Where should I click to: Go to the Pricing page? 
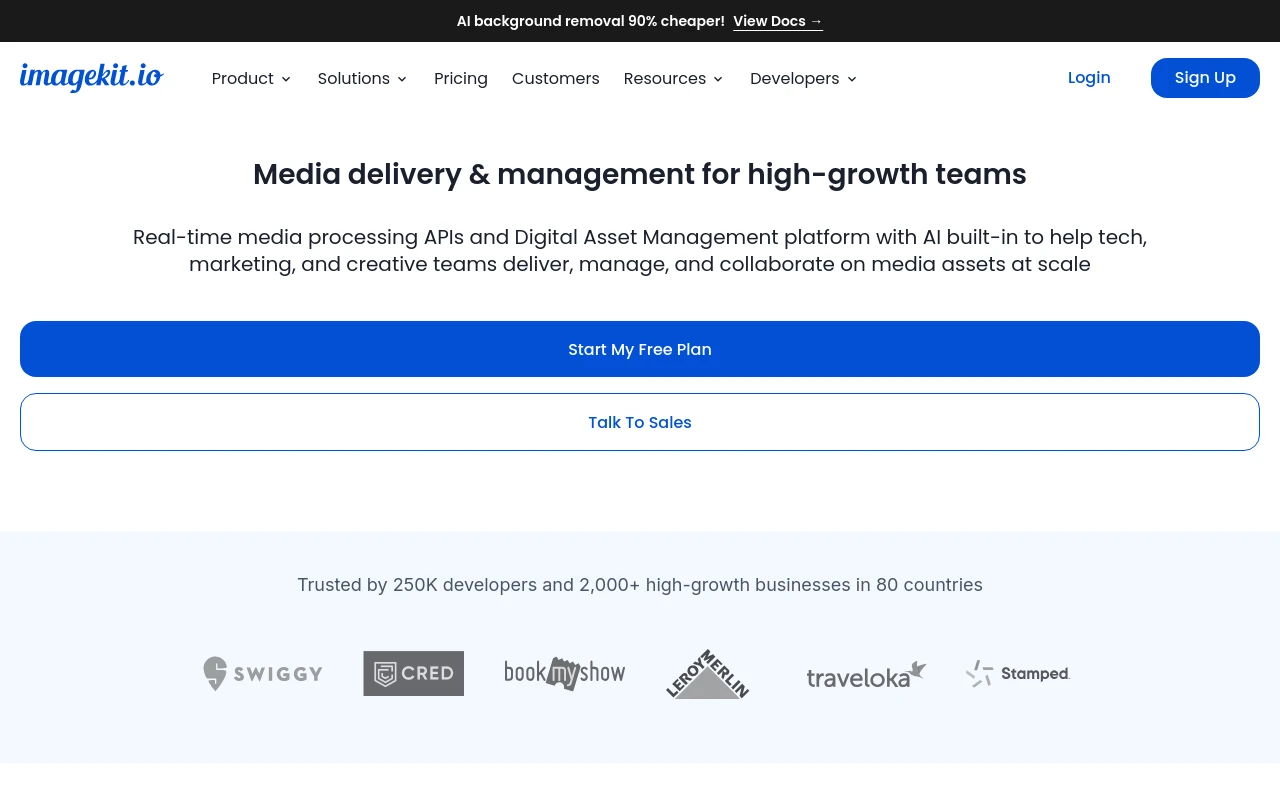click(461, 78)
